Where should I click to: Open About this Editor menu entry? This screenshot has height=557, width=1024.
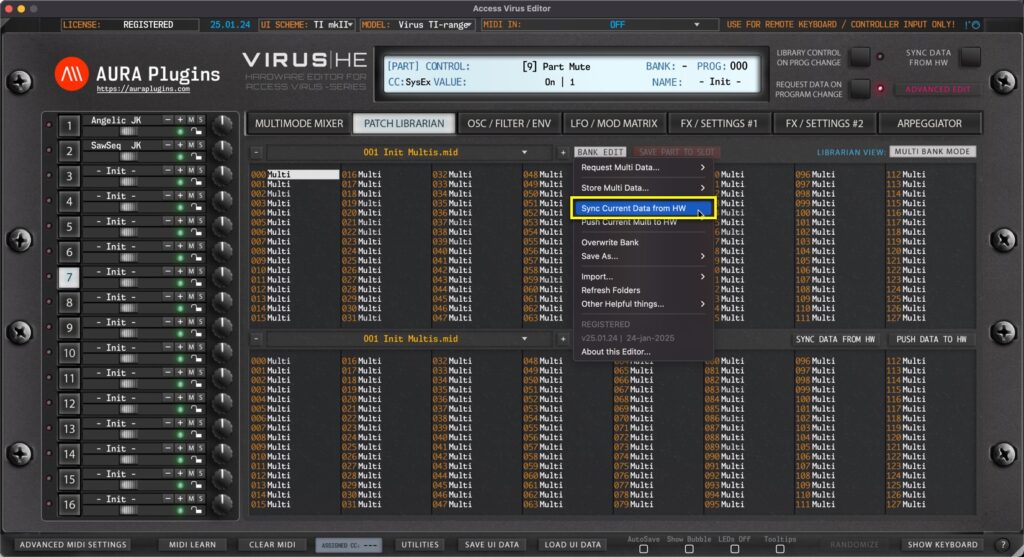pos(642,352)
